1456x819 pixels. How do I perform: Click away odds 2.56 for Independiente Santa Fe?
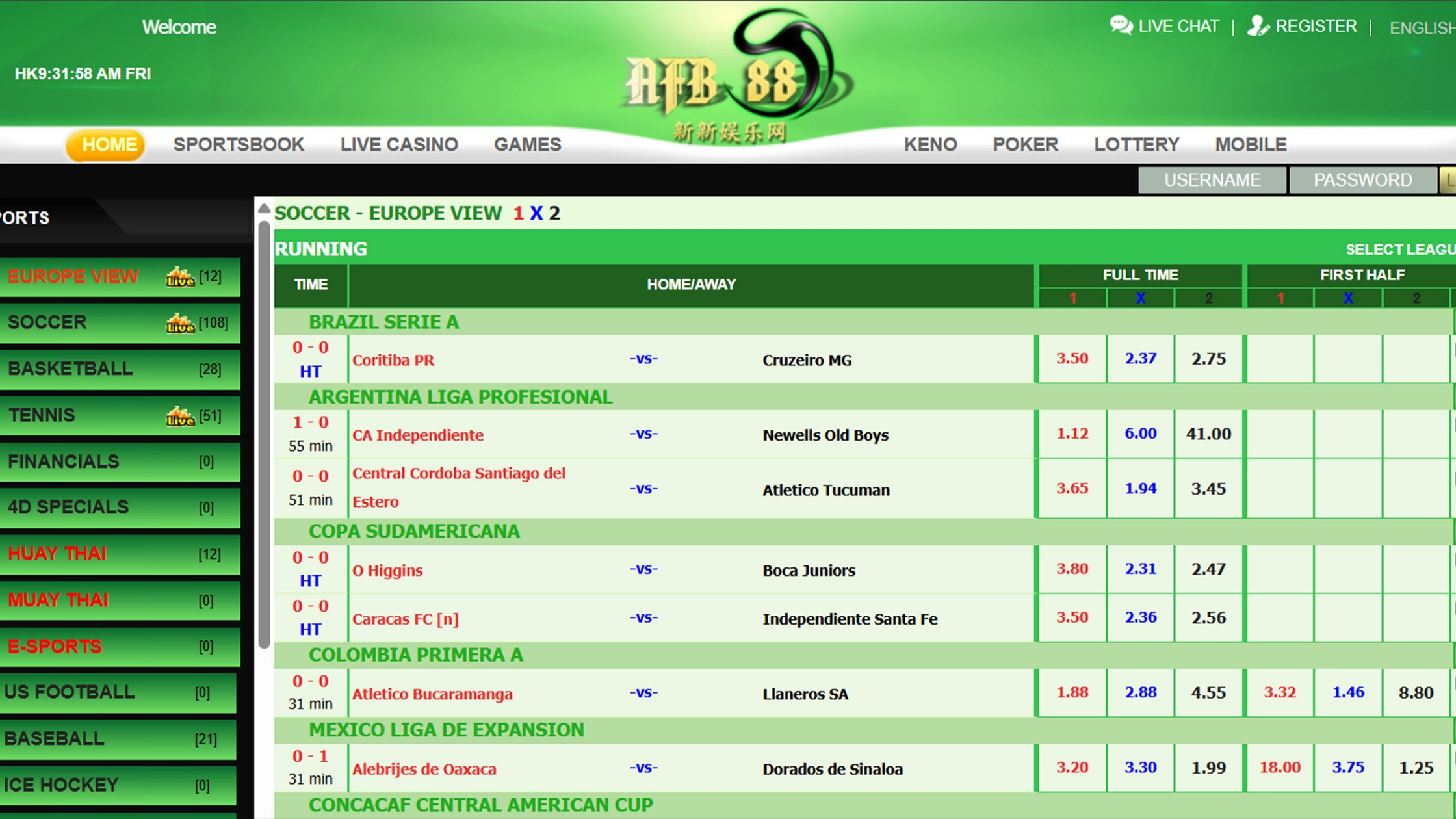click(1208, 617)
